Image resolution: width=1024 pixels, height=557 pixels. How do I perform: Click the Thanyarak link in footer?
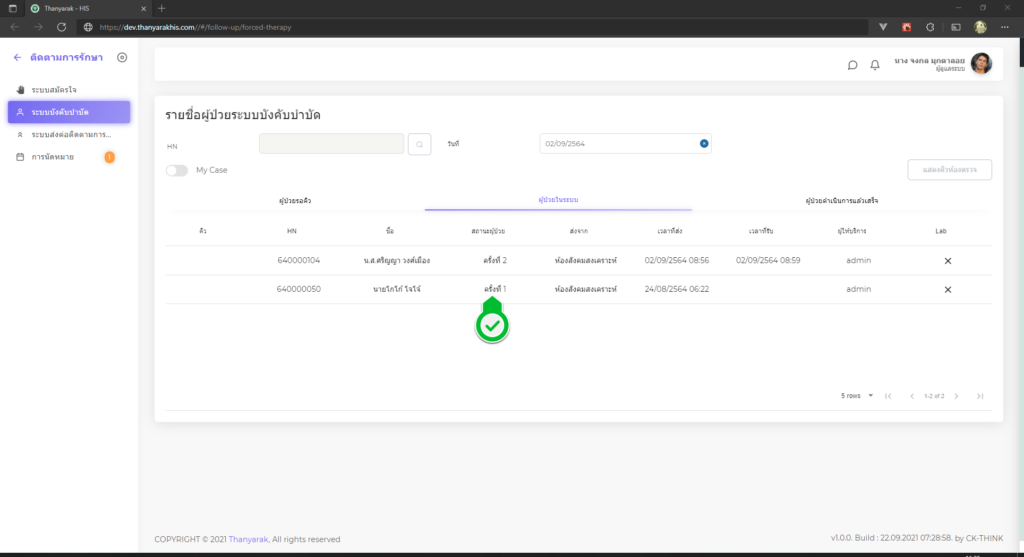tap(248, 539)
